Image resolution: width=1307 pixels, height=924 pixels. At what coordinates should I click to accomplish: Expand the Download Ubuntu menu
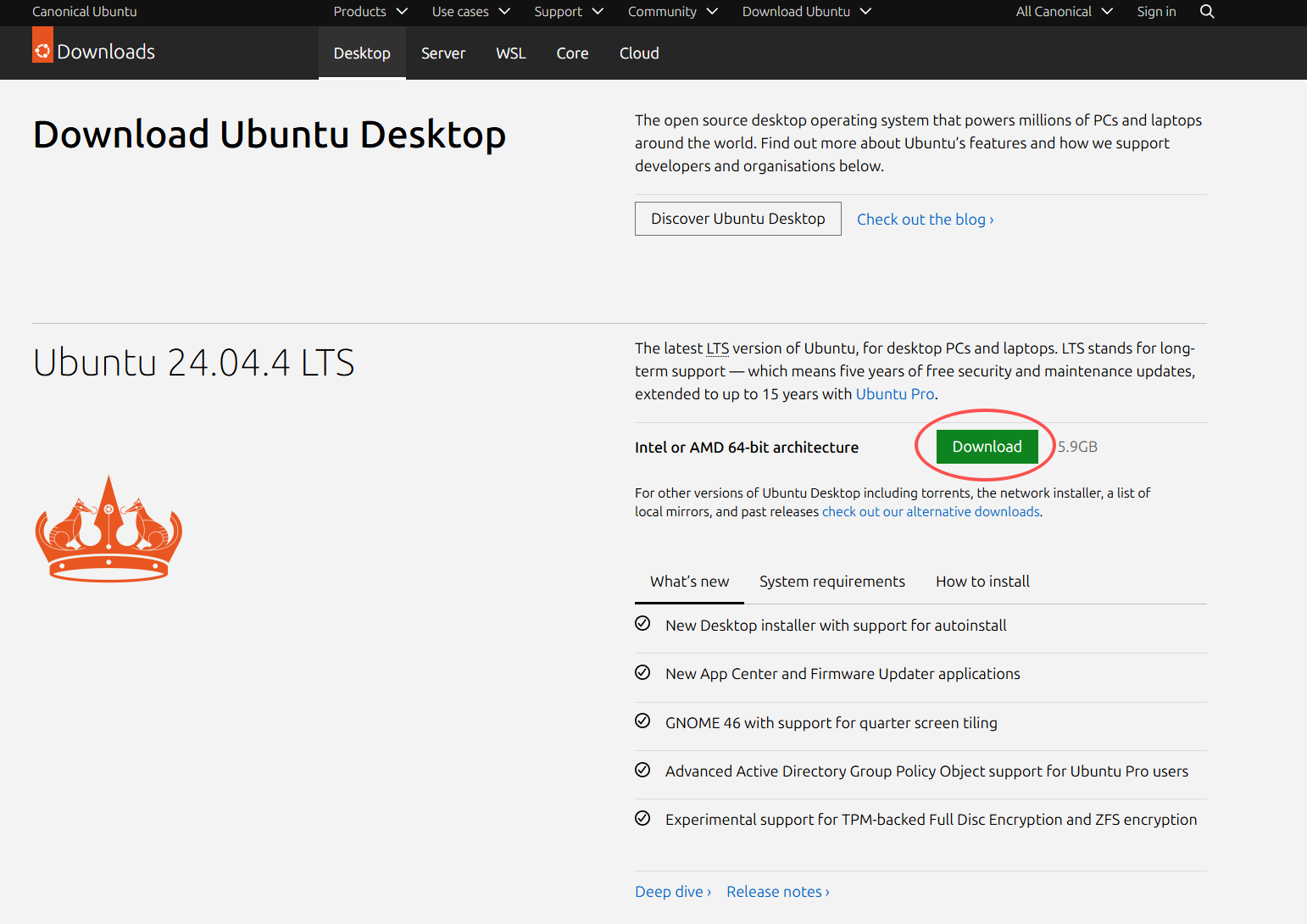[x=806, y=12]
